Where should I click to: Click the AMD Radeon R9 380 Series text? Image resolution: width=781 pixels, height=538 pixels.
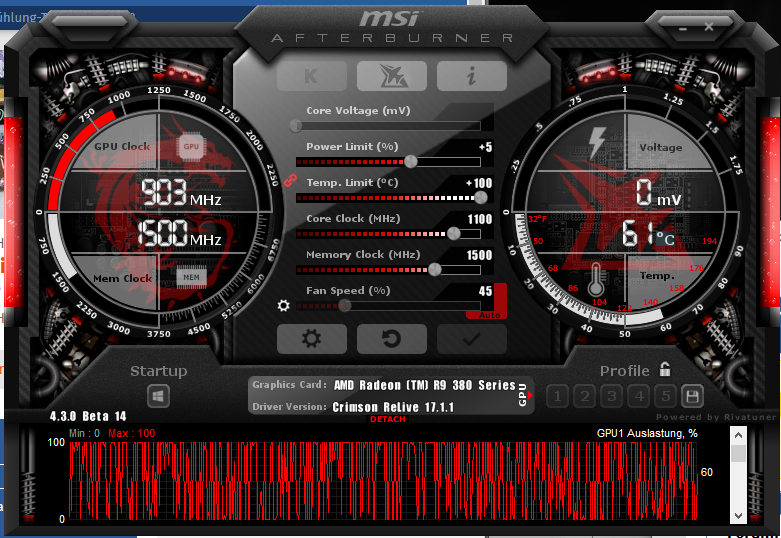click(x=424, y=385)
